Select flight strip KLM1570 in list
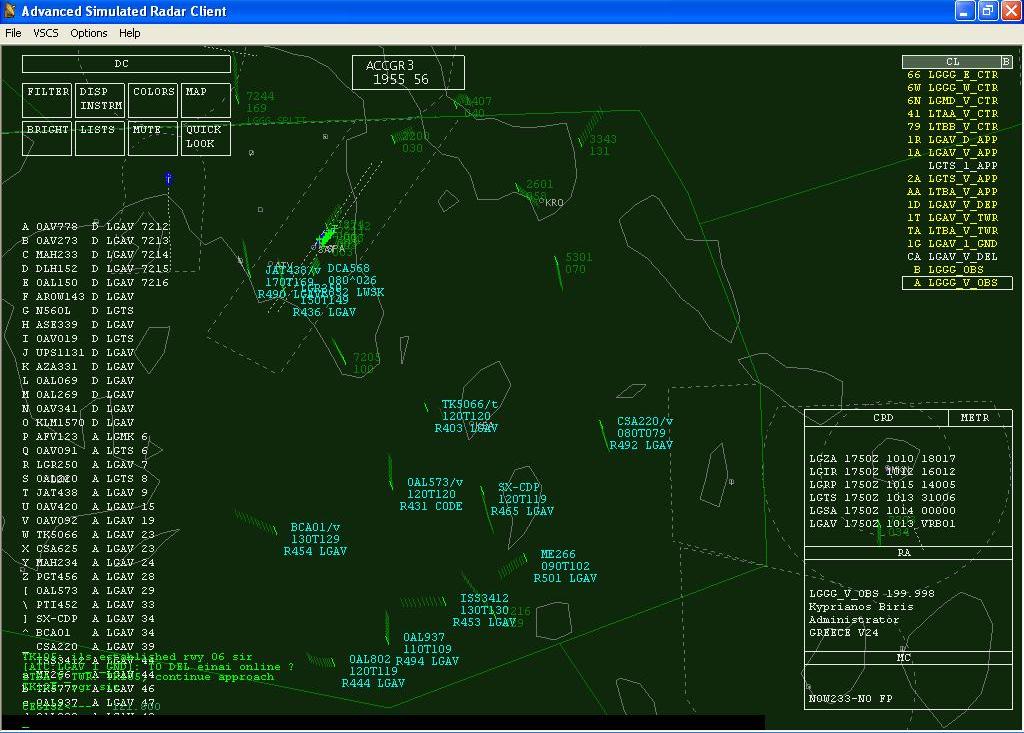Screen dimensions: 1024x733 (x=78, y=423)
